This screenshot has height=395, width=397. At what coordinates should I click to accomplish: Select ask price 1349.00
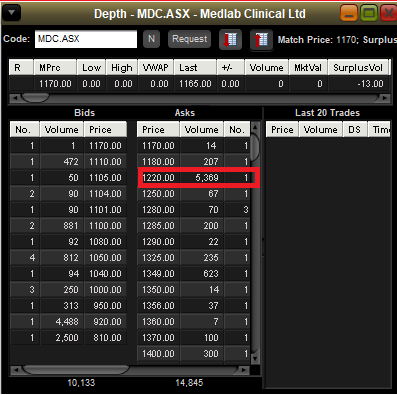click(x=158, y=274)
